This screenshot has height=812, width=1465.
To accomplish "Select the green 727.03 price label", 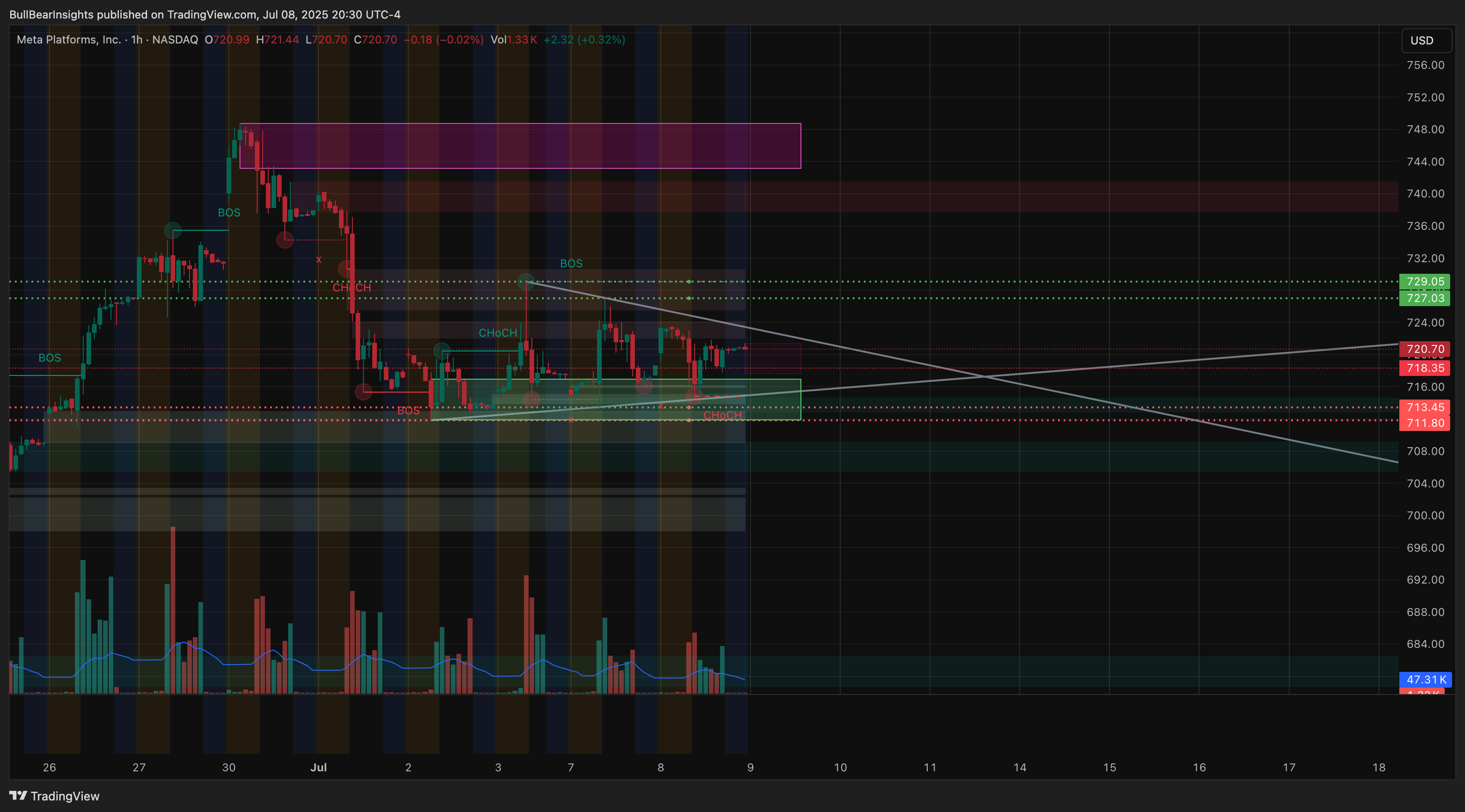I will pyautogui.click(x=1425, y=298).
